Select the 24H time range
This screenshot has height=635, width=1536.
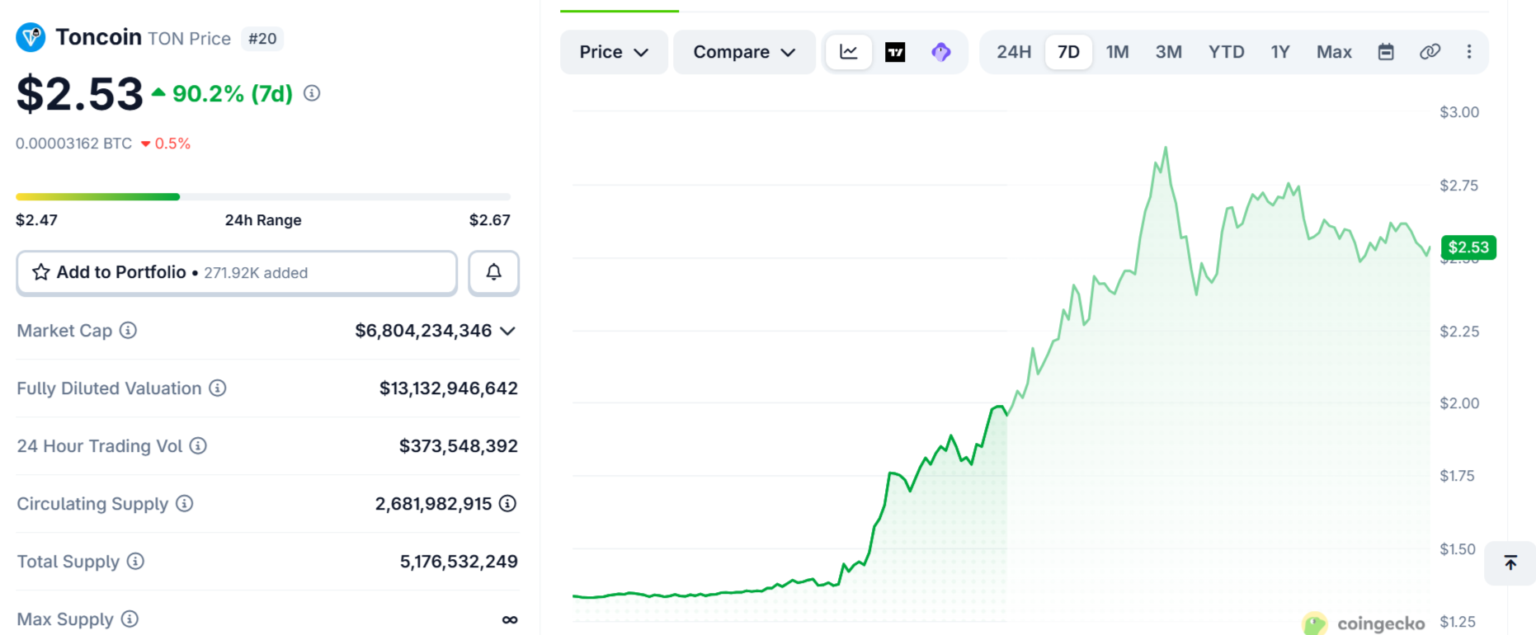pos(1013,52)
